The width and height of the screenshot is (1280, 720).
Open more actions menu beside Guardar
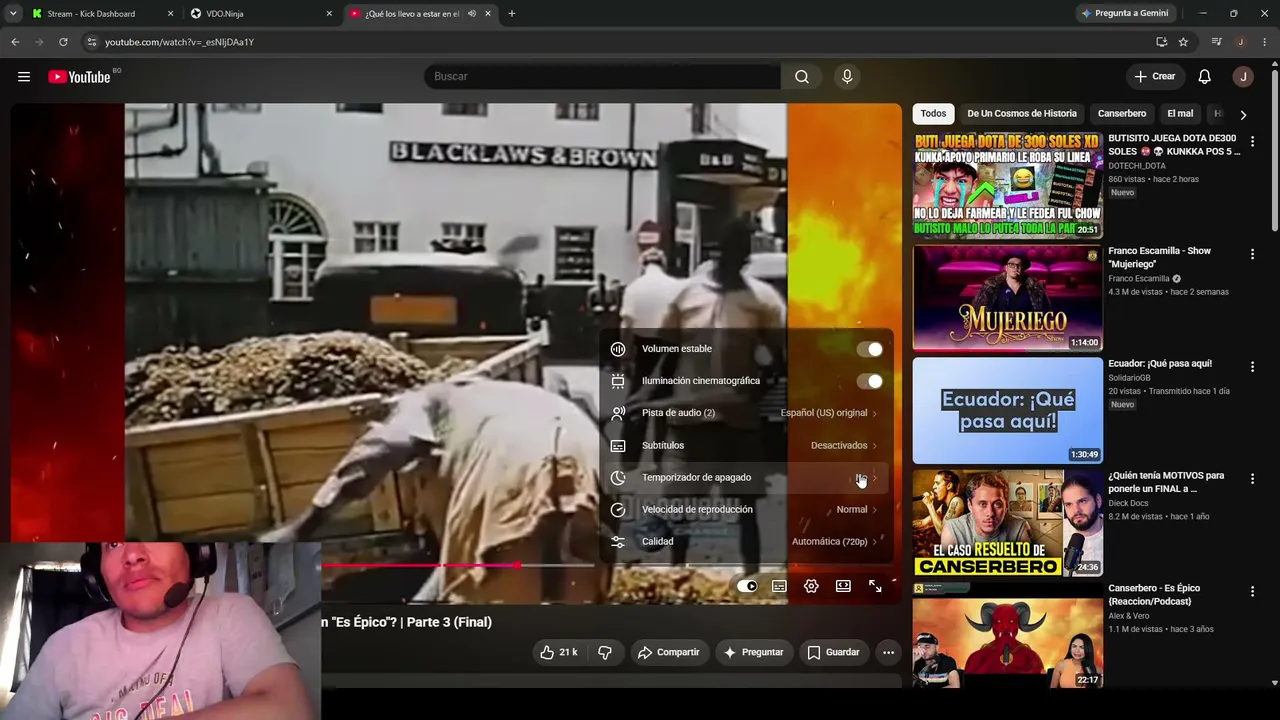(x=888, y=652)
